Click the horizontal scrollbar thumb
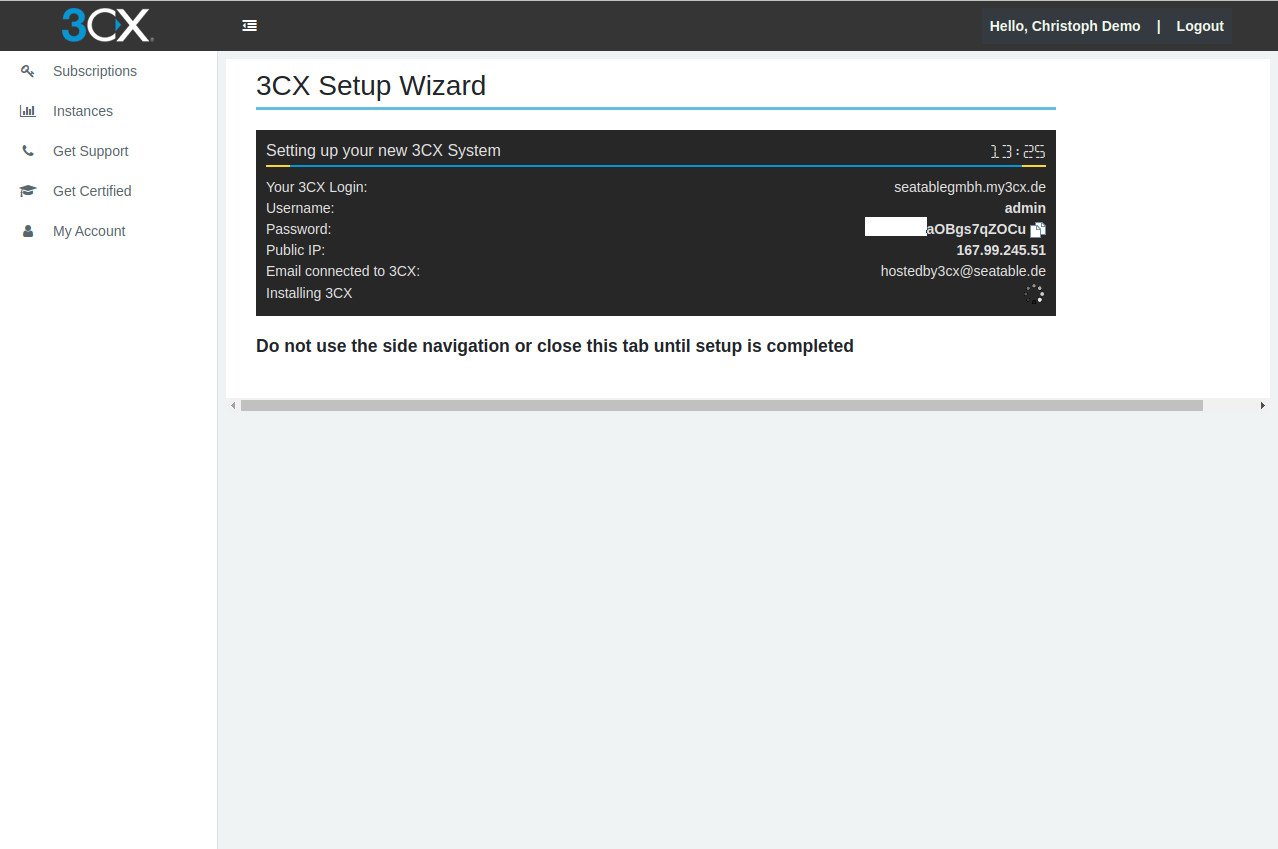 [x=721, y=405]
